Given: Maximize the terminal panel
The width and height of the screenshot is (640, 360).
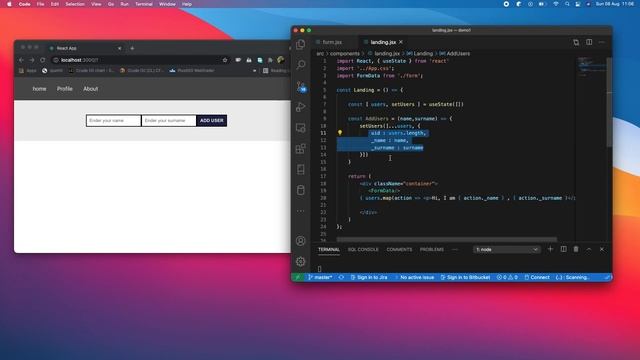Looking at the screenshot, I should 589,249.
